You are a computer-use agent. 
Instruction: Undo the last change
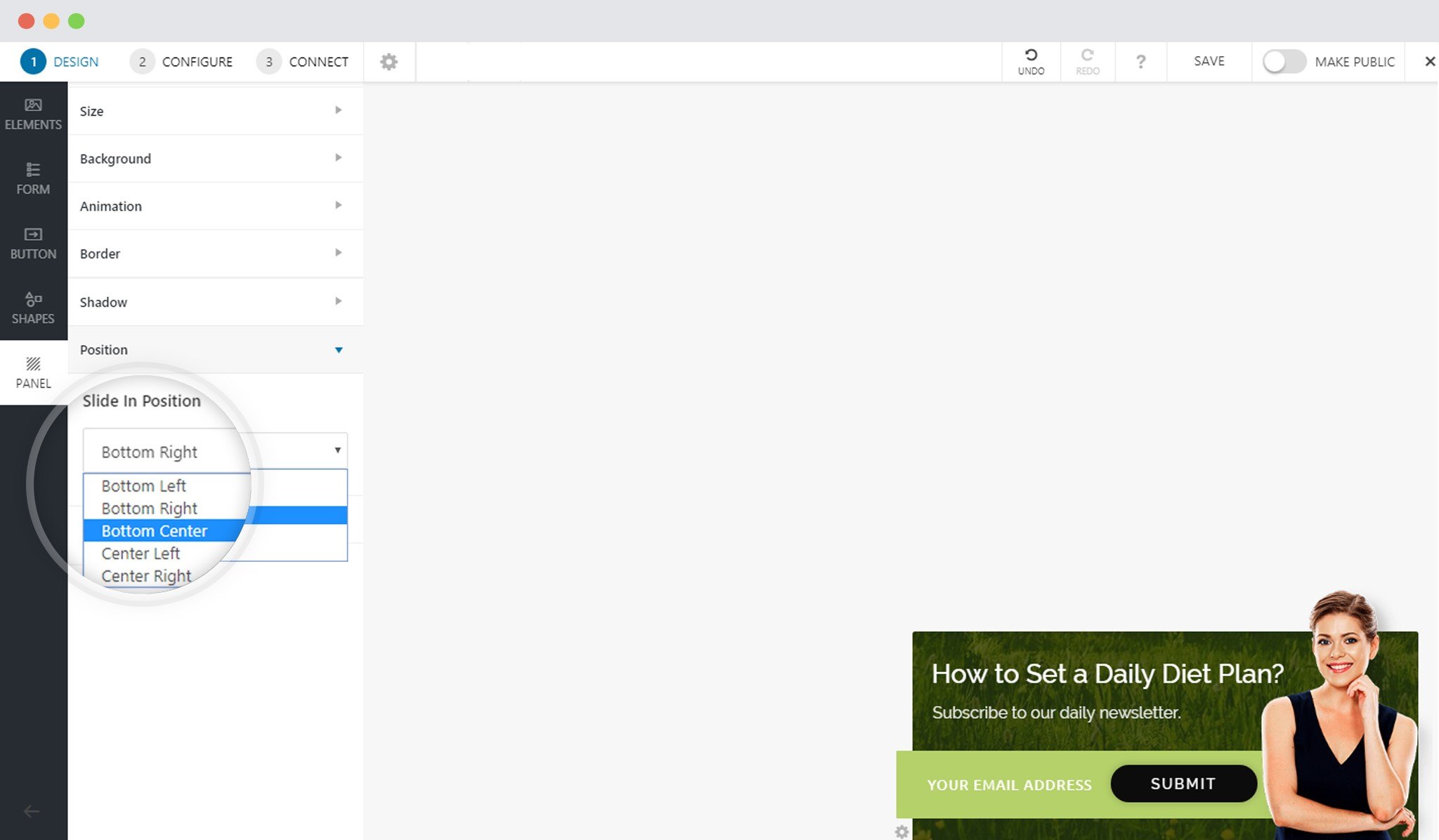pyautogui.click(x=1031, y=62)
